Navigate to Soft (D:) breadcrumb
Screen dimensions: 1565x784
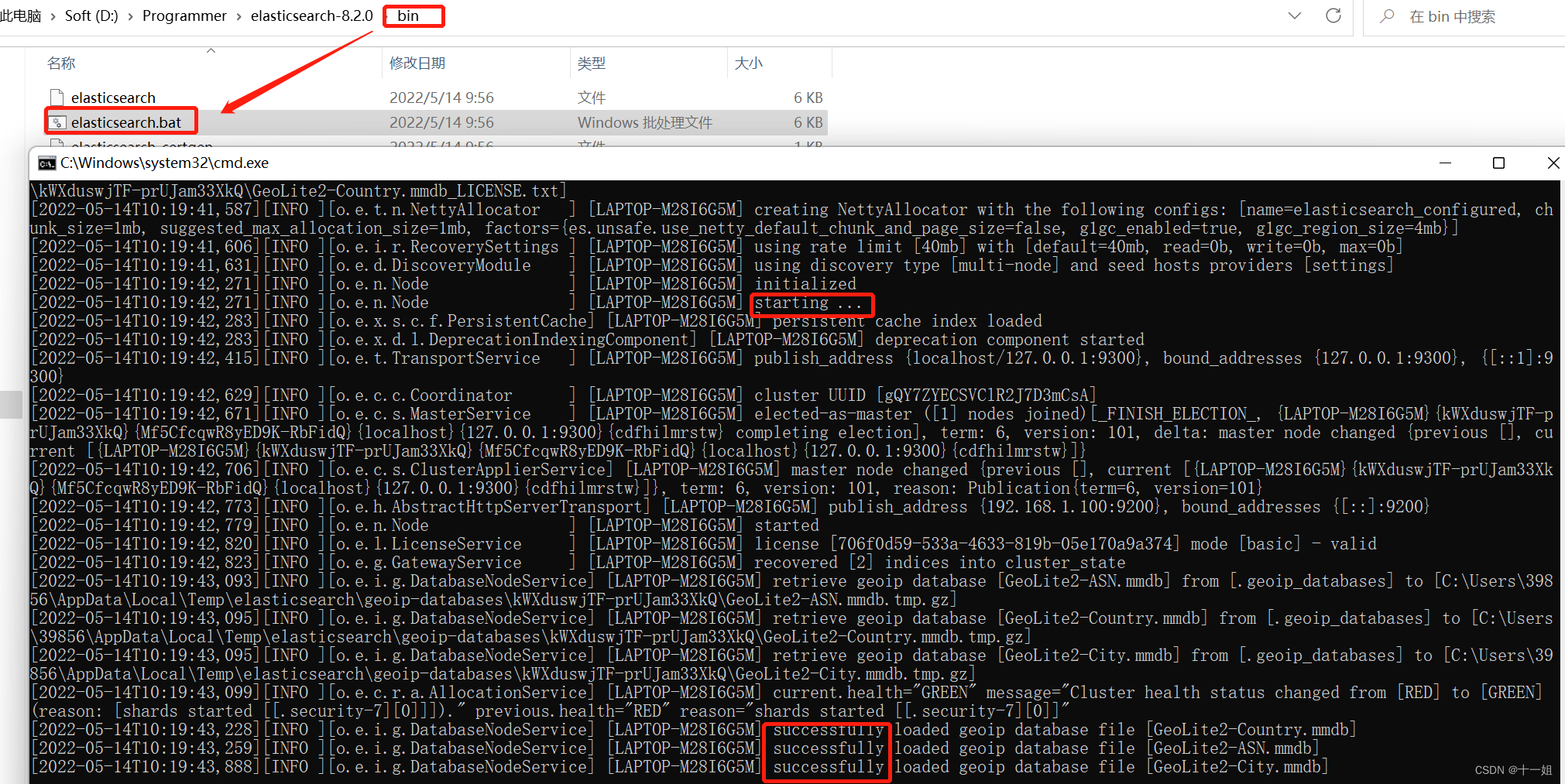pos(91,15)
